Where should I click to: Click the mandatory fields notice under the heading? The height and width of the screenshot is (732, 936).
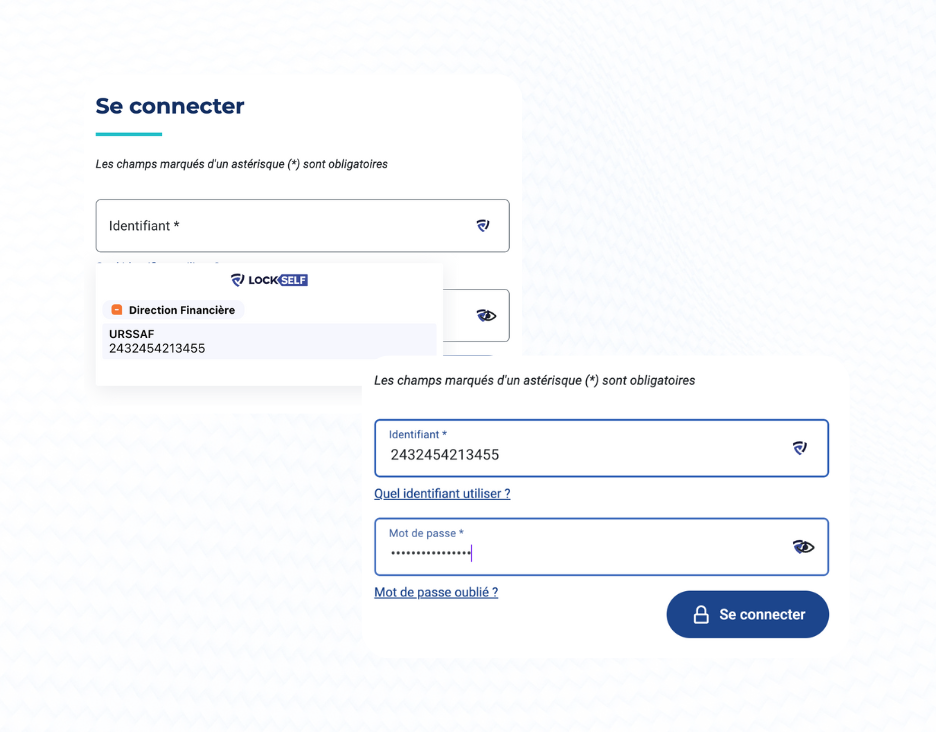point(241,164)
